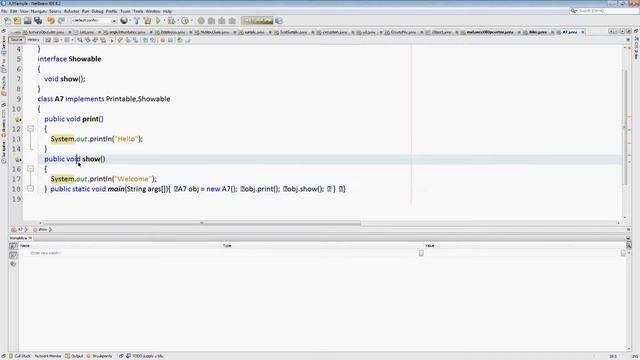Image resolution: width=640 pixels, height=360 pixels.
Task: Collapse the code fold at line 12
Action: [x=30, y=129]
